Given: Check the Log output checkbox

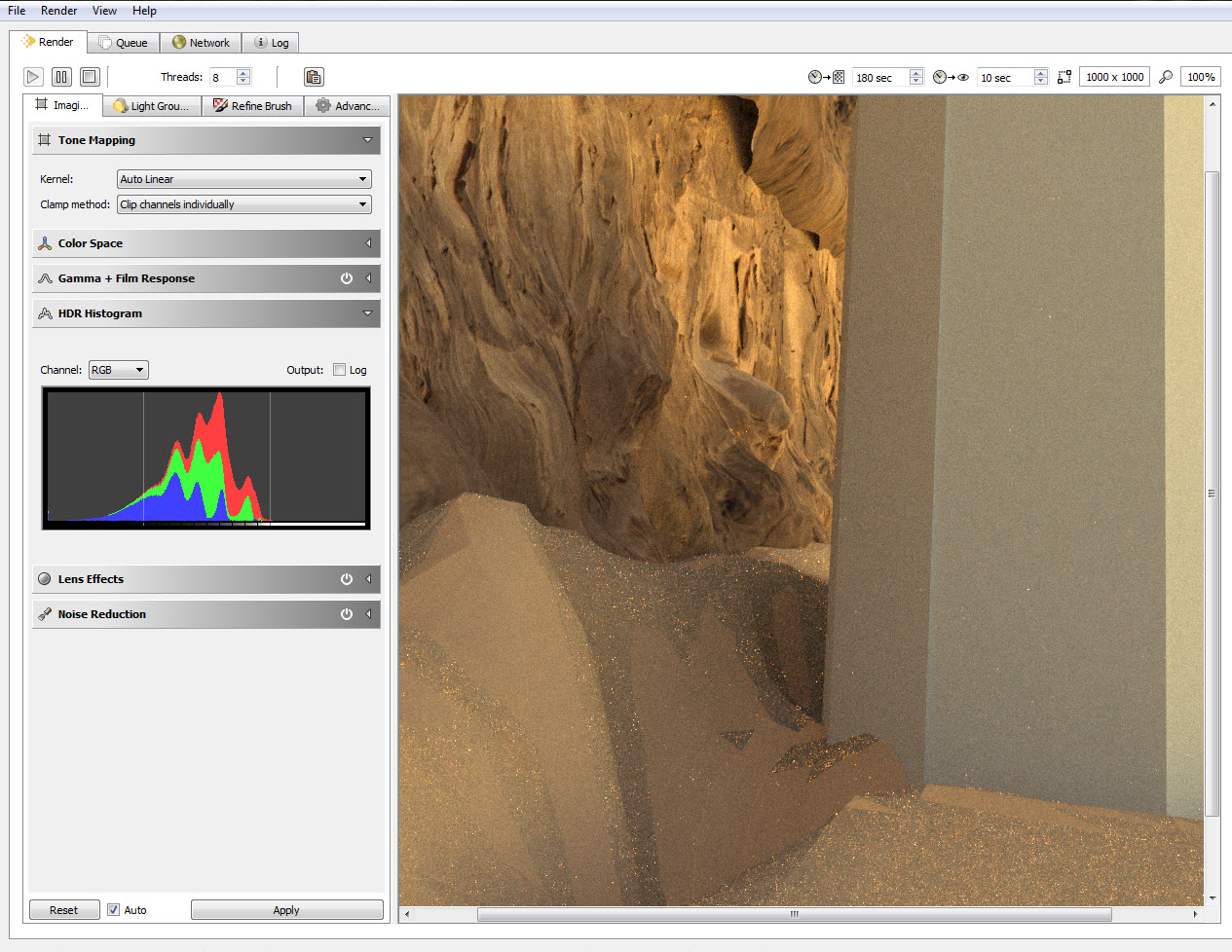Looking at the screenshot, I should [x=340, y=370].
